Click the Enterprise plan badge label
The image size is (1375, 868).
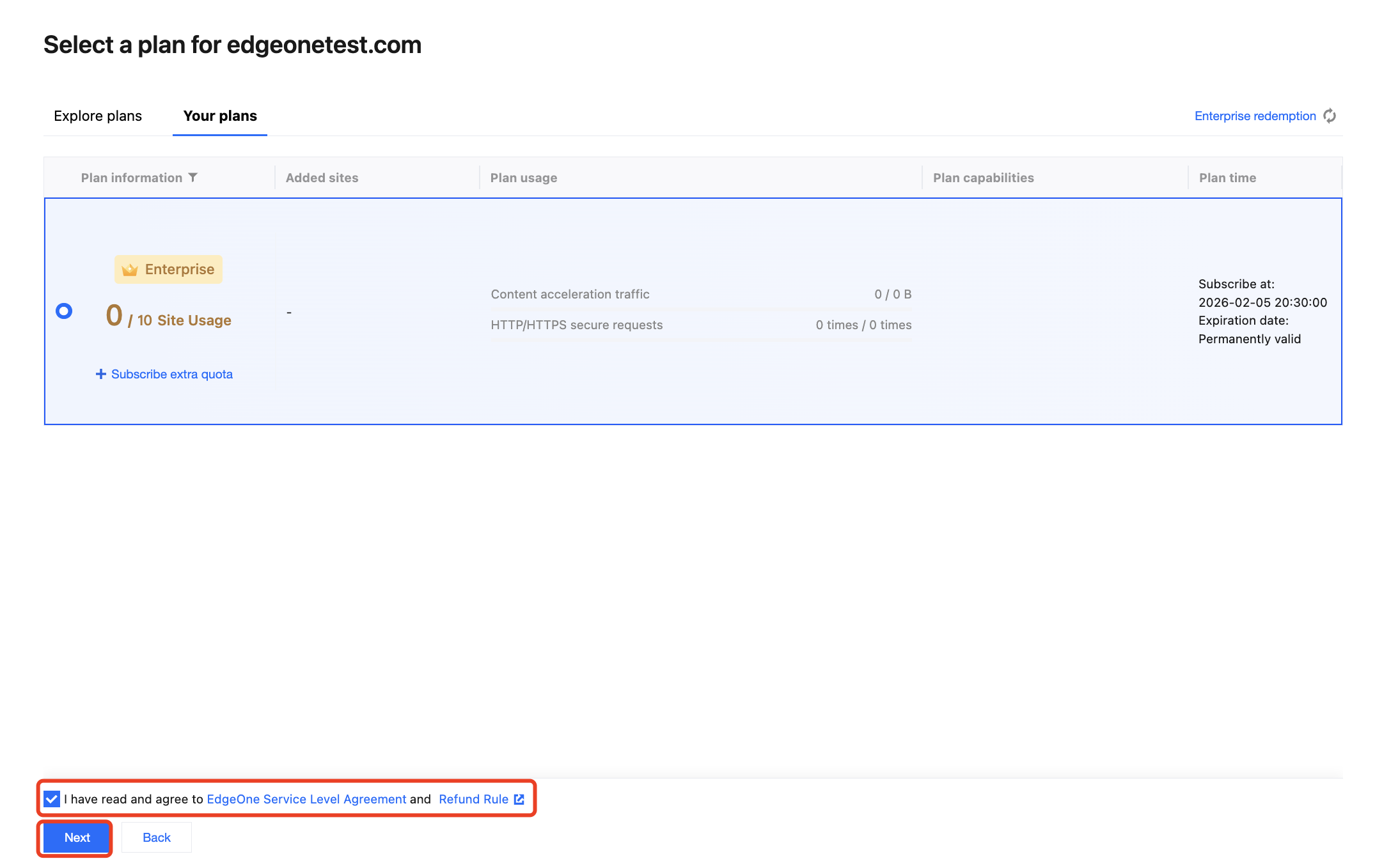click(179, 269)
